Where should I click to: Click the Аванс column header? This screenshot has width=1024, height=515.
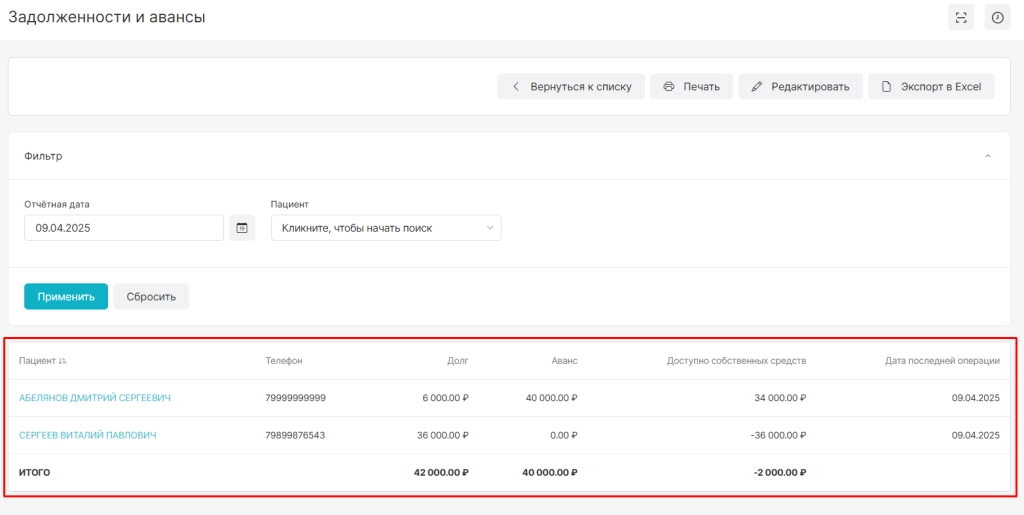pyautogui.click(x=566, y=360)
